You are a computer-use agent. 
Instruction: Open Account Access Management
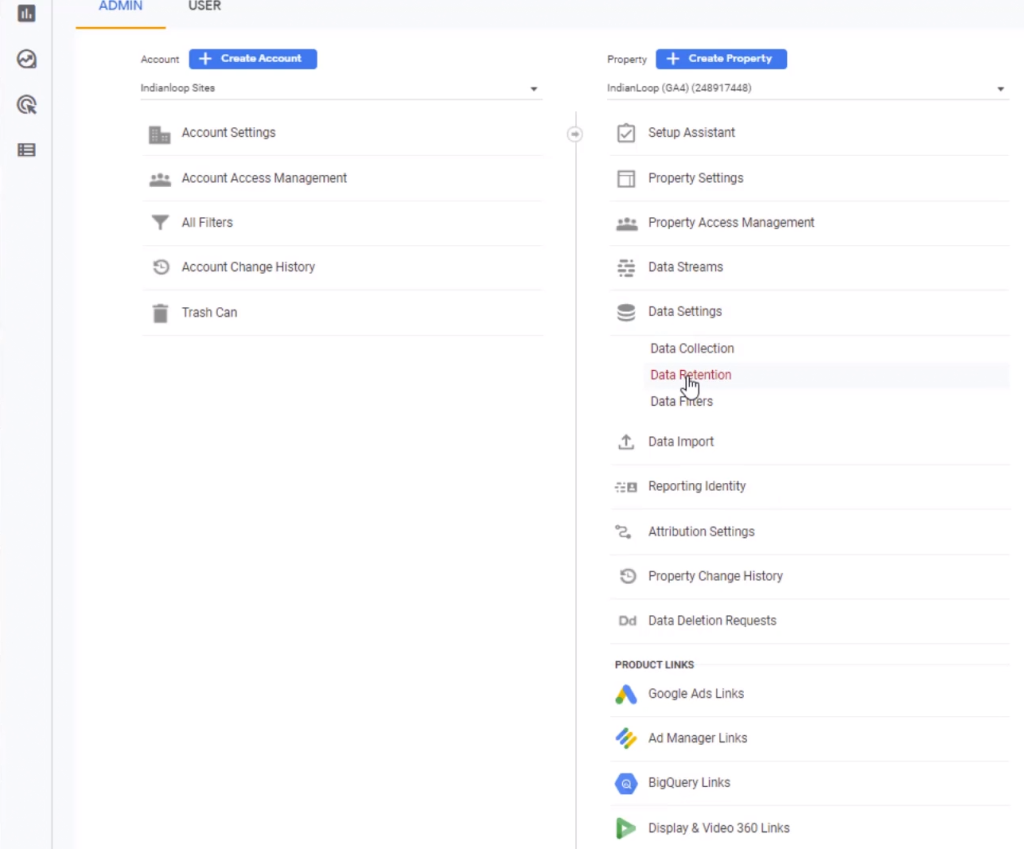point(264,178)
